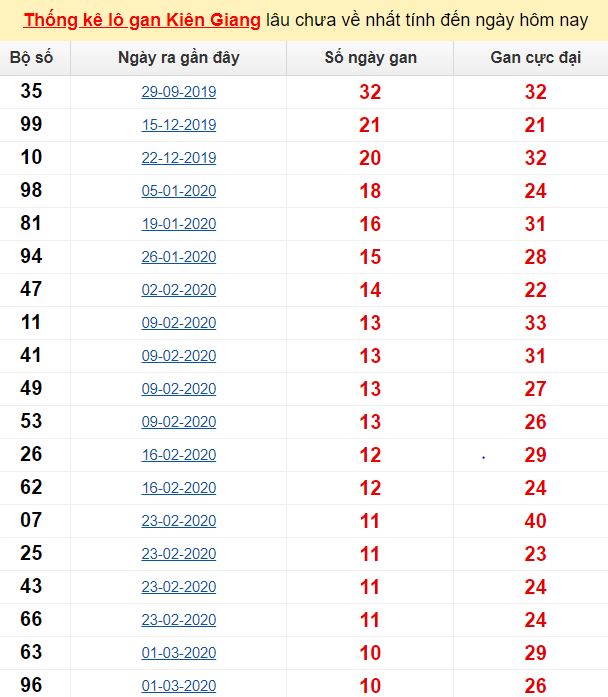Select the Gan cực đại column header
Viewport: 608px width, 697px height.
(x=536, y=58)
